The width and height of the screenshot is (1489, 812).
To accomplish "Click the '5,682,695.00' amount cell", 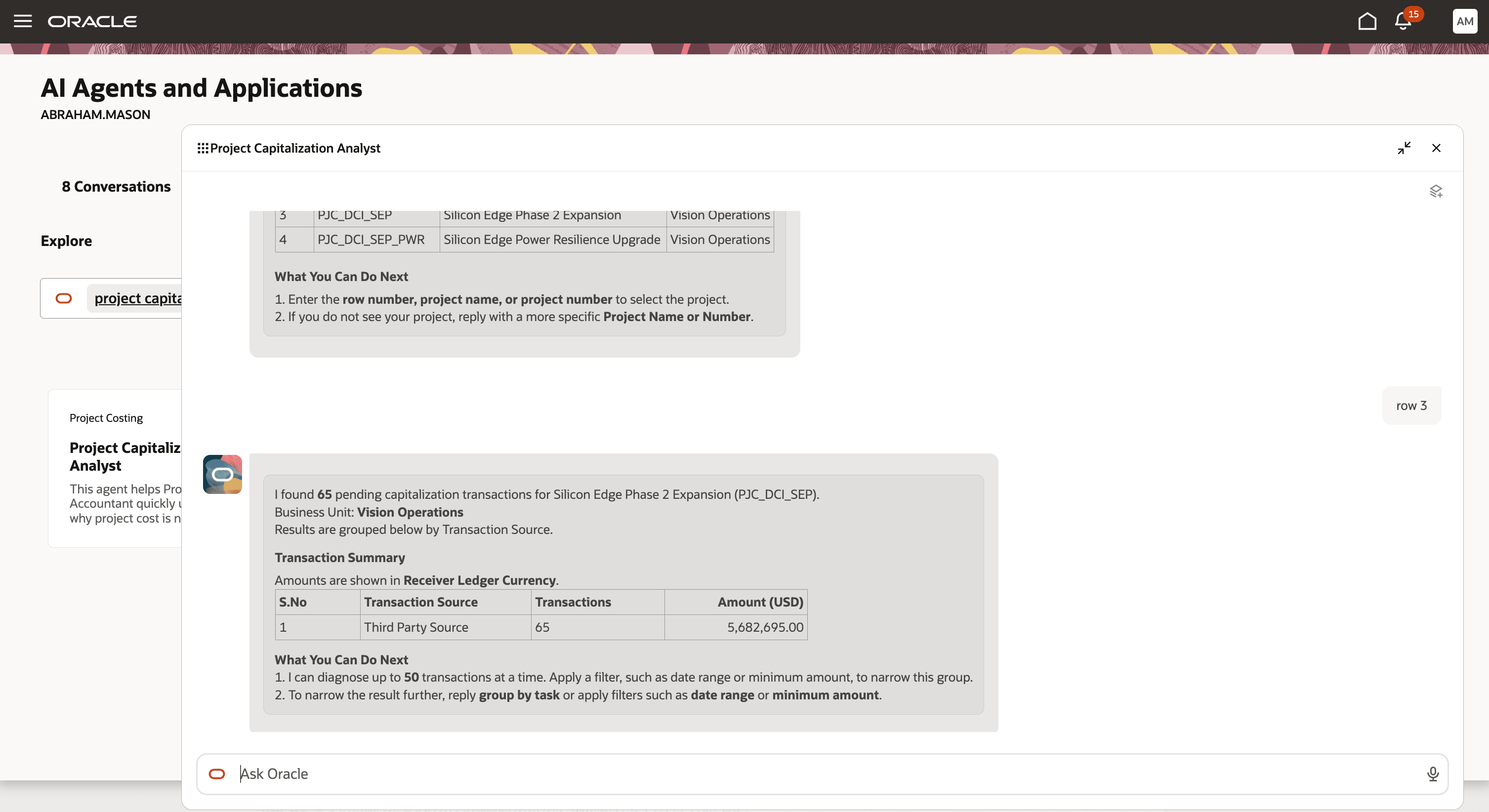I will [736, 627].
